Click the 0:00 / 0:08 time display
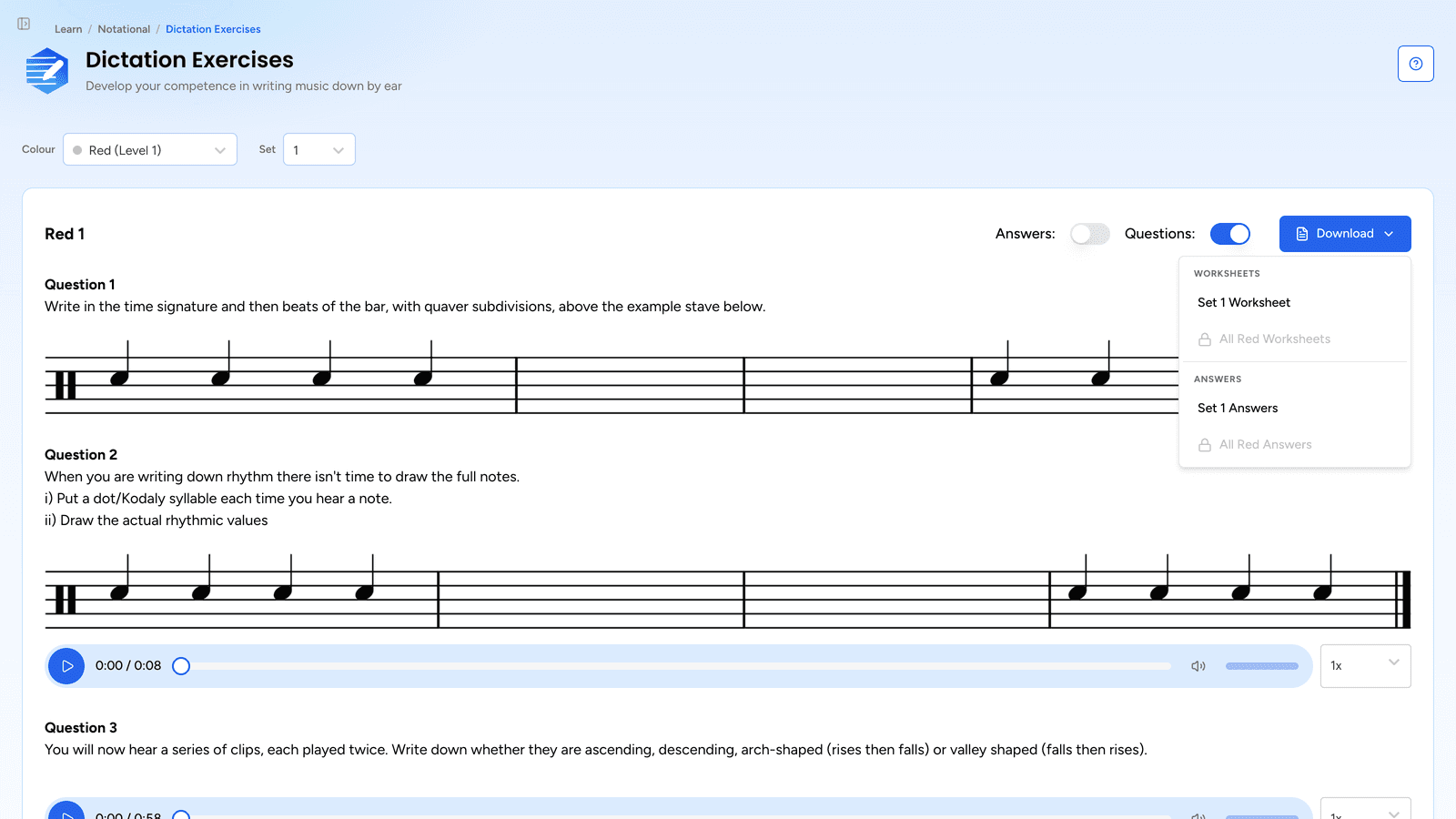This screenshot has height=819, width=1456. [128, 666]
